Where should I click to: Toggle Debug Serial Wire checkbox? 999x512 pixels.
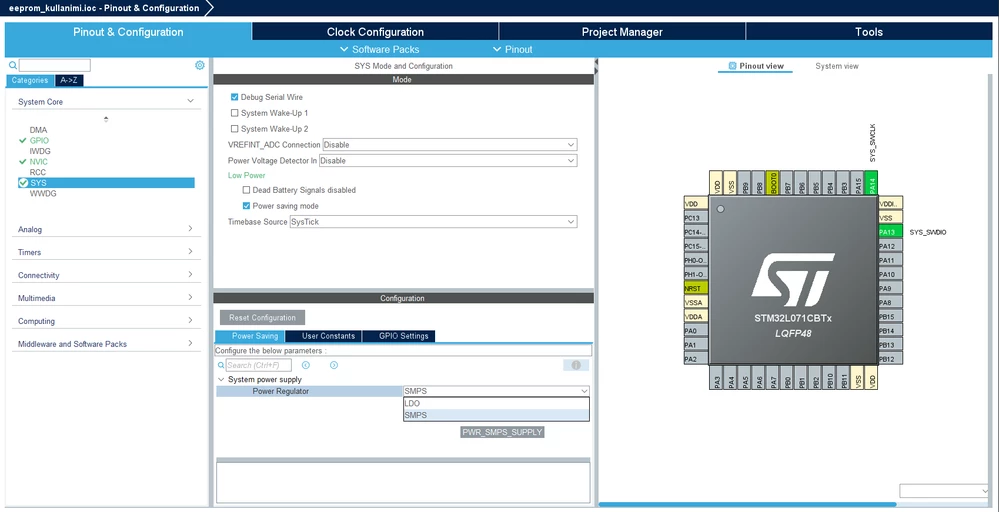coord(234,97)
